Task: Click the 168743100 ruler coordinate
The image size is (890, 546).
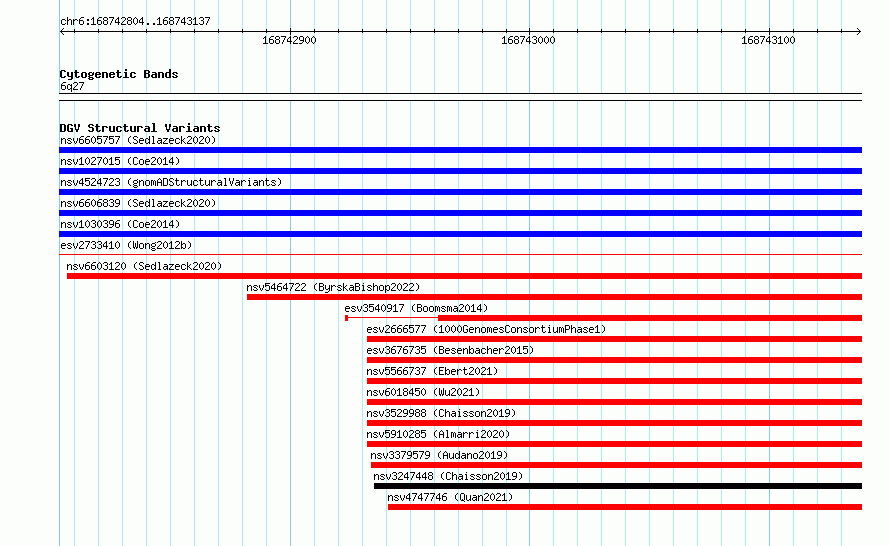Action: point(768,40)
